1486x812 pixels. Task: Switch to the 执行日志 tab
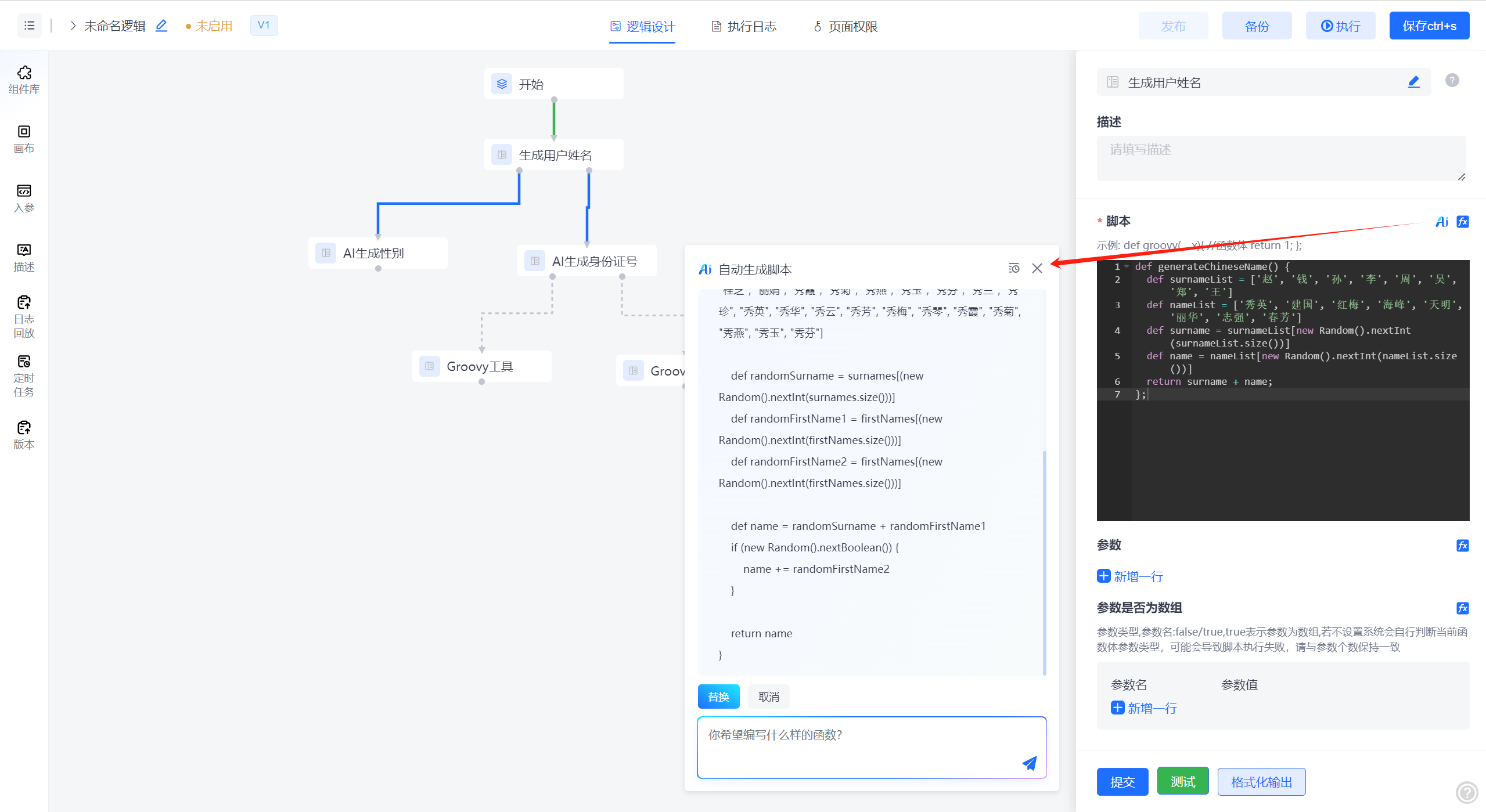tap(744, 26)
